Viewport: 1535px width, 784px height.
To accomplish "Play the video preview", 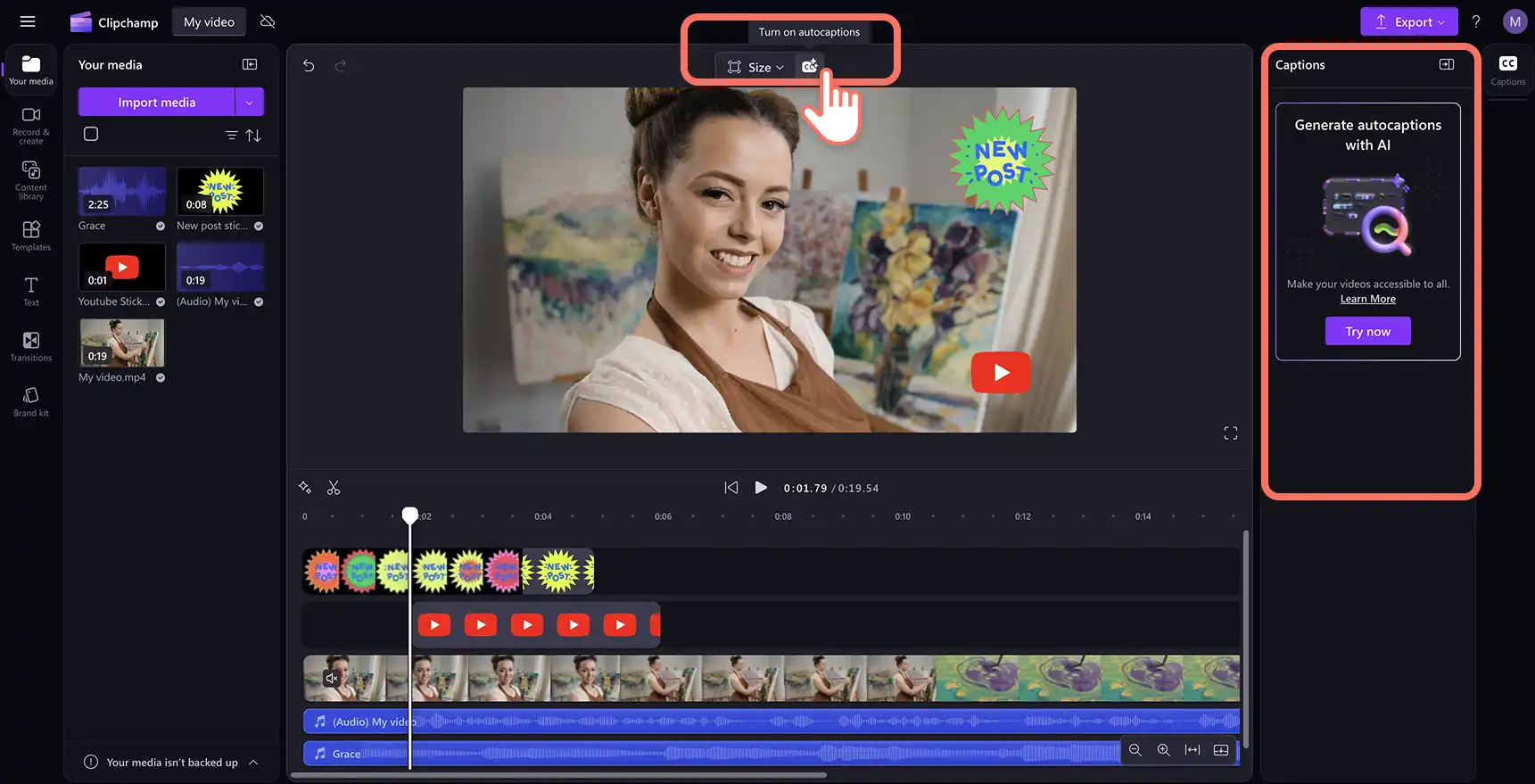I will (x=761, y=487).
